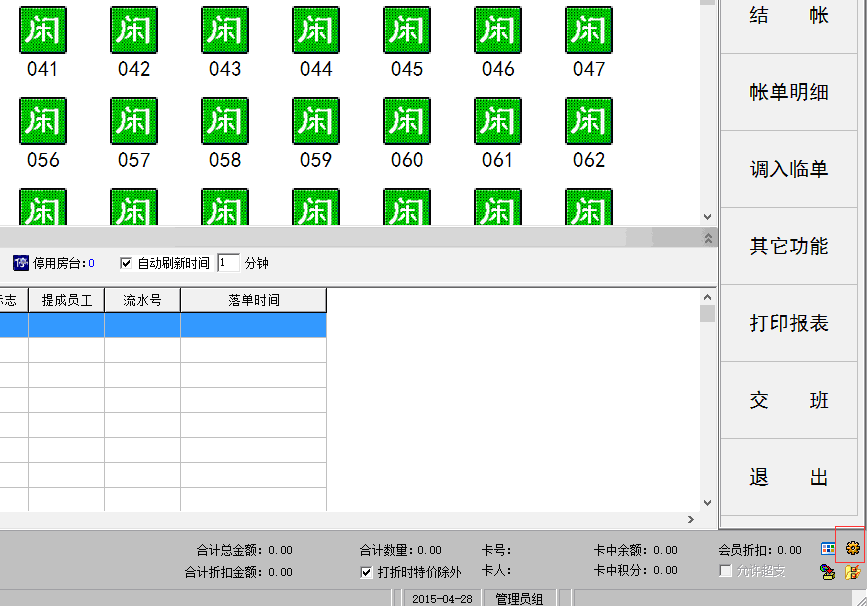Viewport: 867px width, 606px height.
Task: Click the gear settings icon
Action: coord(852,548)
